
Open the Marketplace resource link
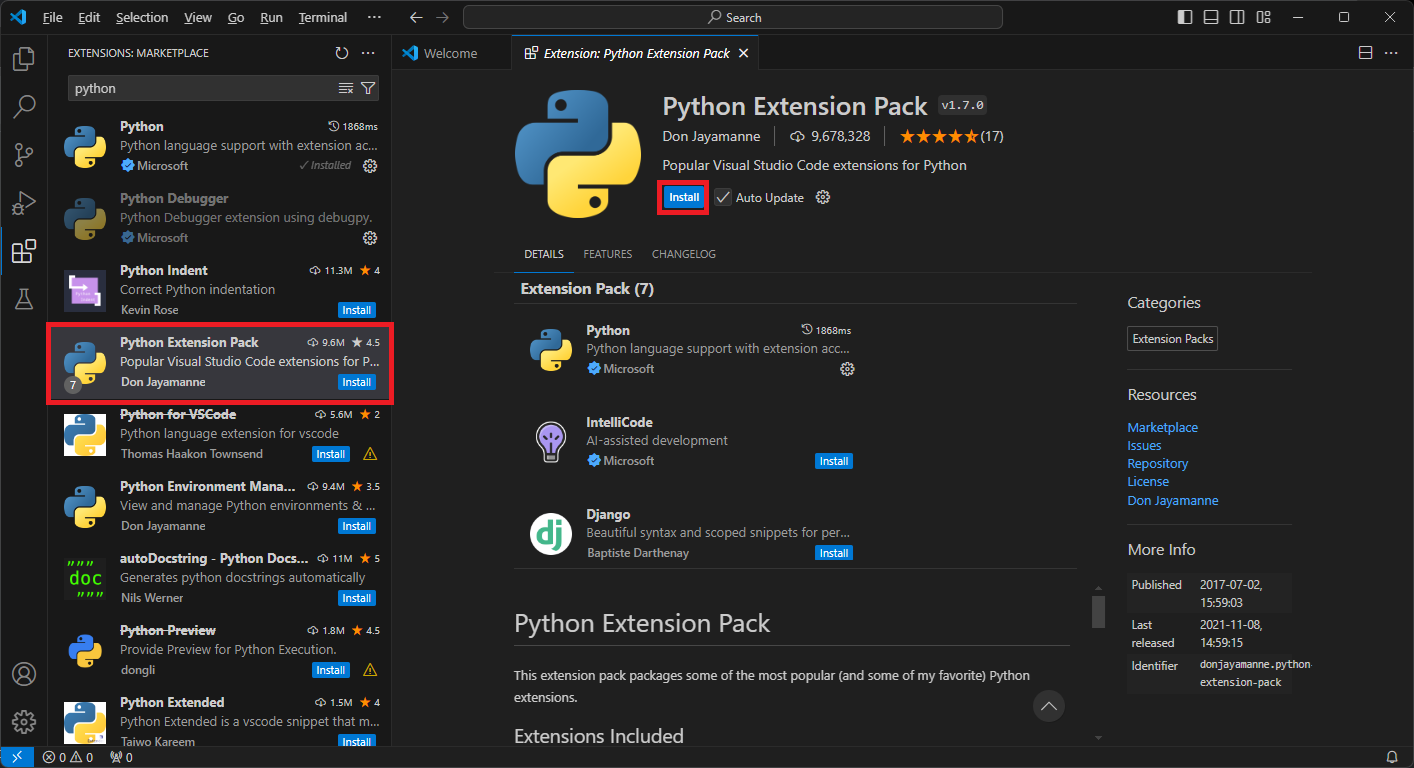(1162, 427)
